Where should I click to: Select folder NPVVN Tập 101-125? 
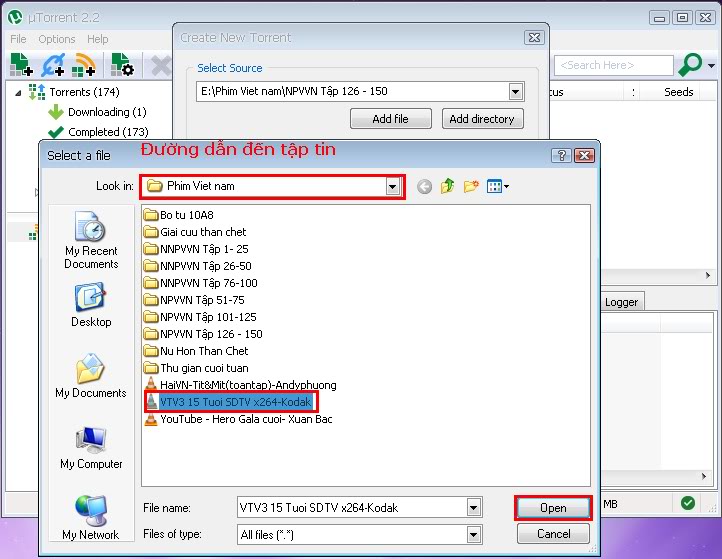(x=200, y=317)
